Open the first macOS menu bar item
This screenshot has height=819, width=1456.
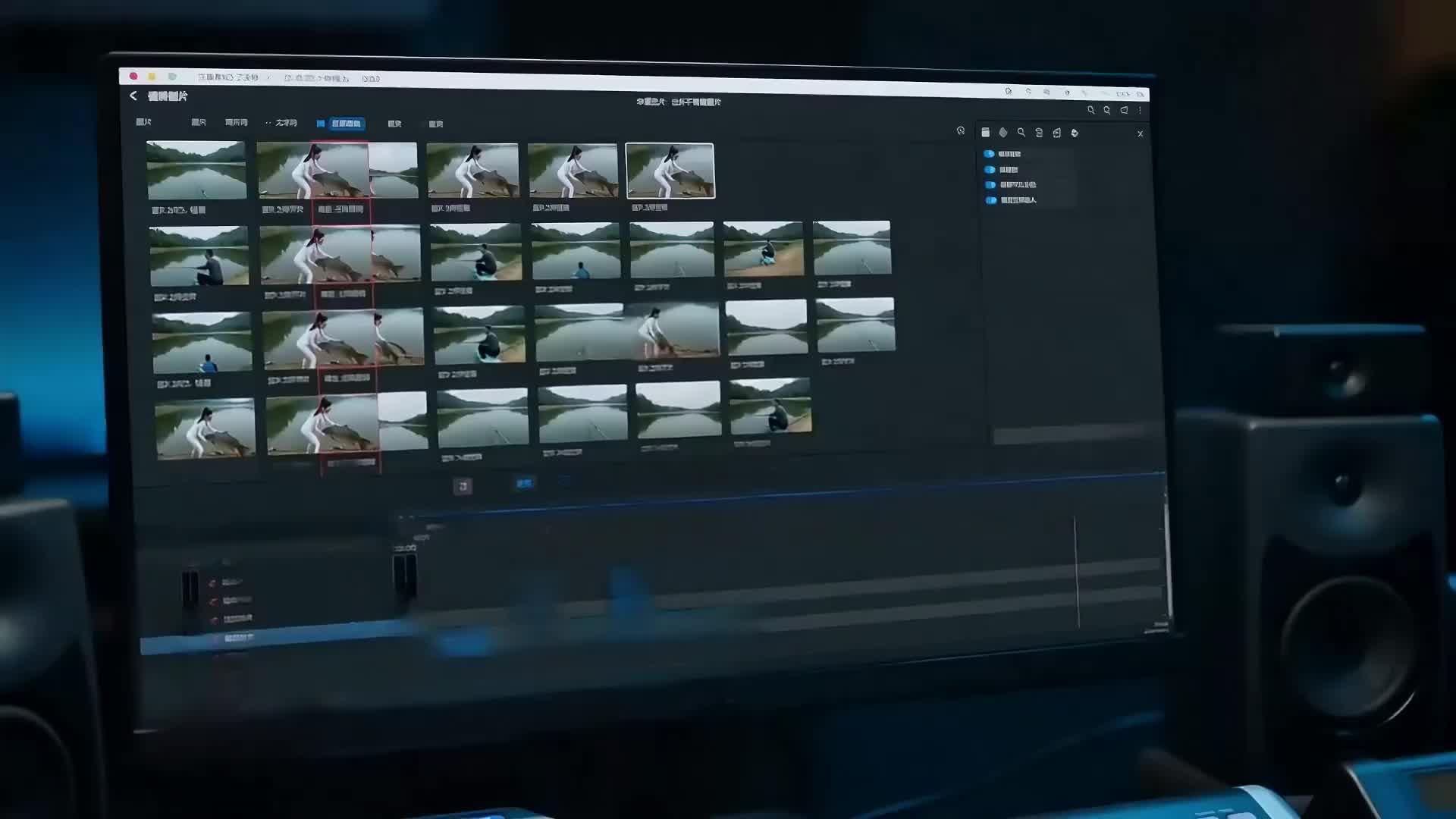227,77
